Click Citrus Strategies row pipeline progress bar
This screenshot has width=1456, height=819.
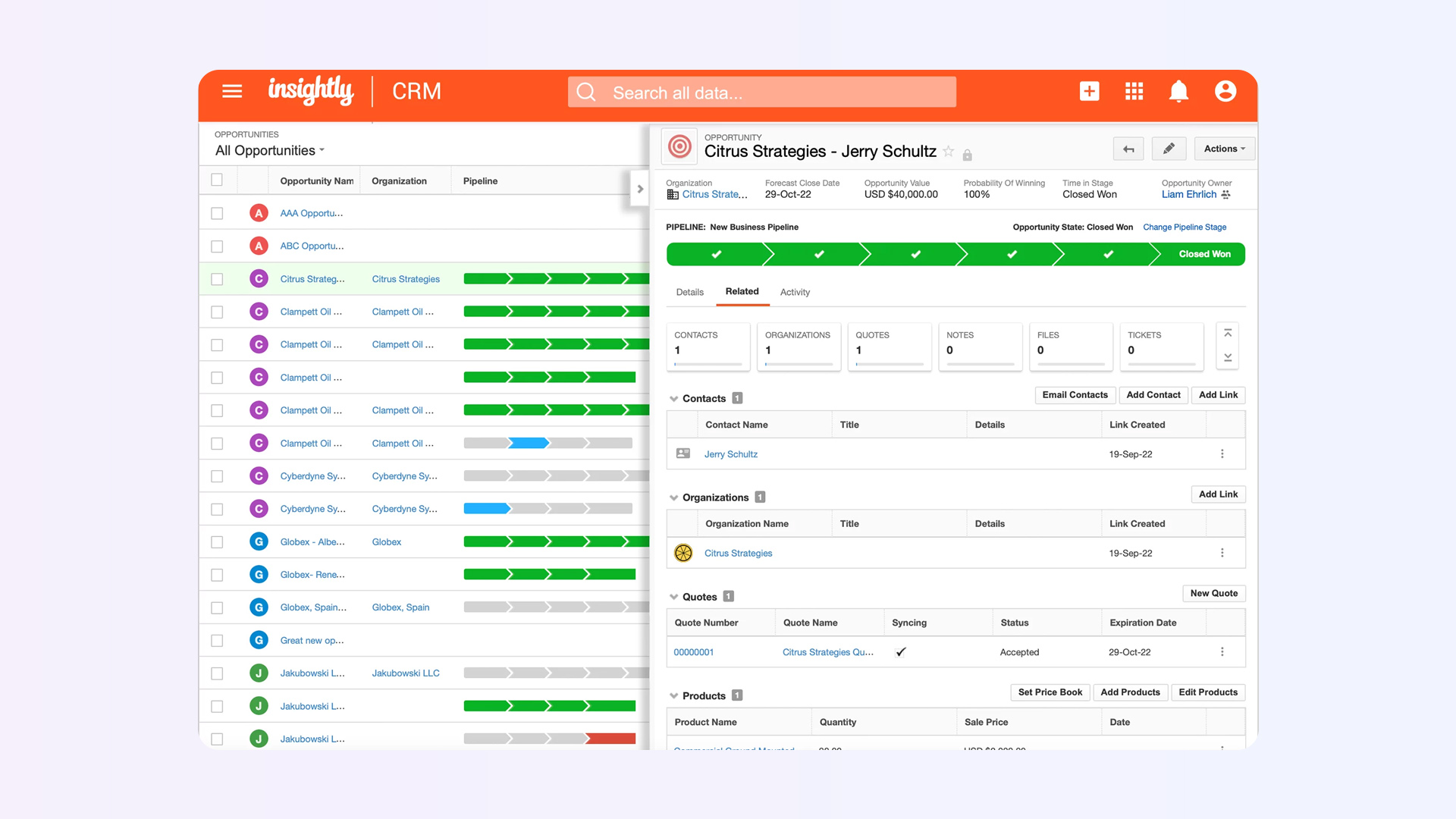pos(556,279)
